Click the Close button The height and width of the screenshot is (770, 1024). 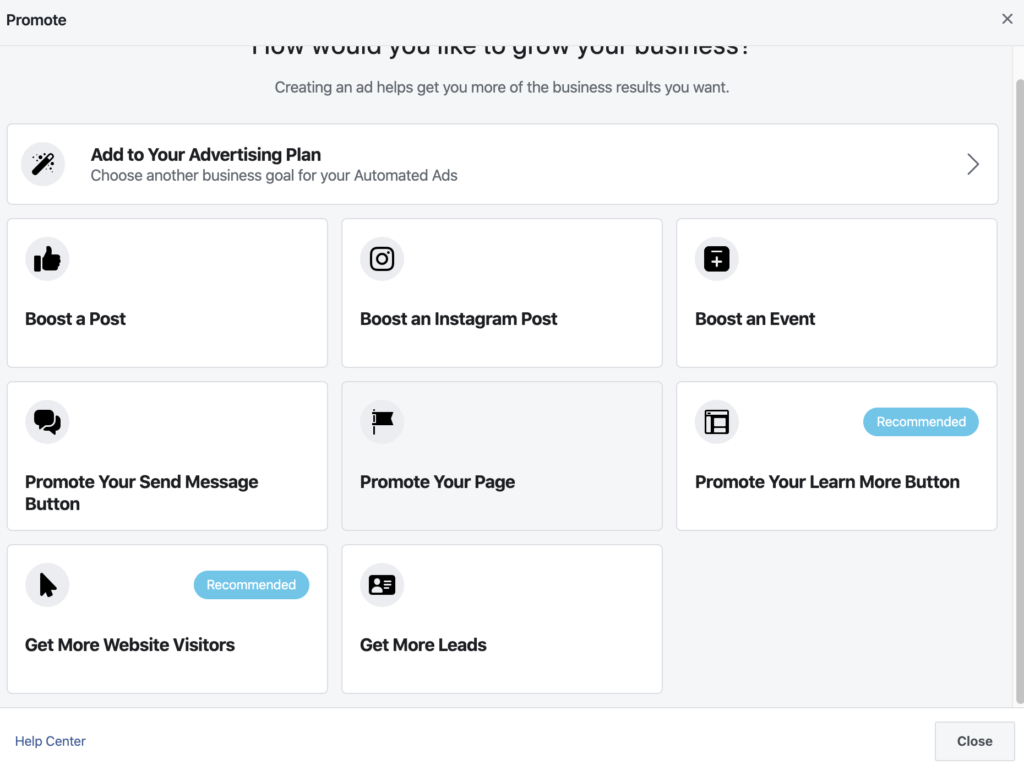coord(974,741)
